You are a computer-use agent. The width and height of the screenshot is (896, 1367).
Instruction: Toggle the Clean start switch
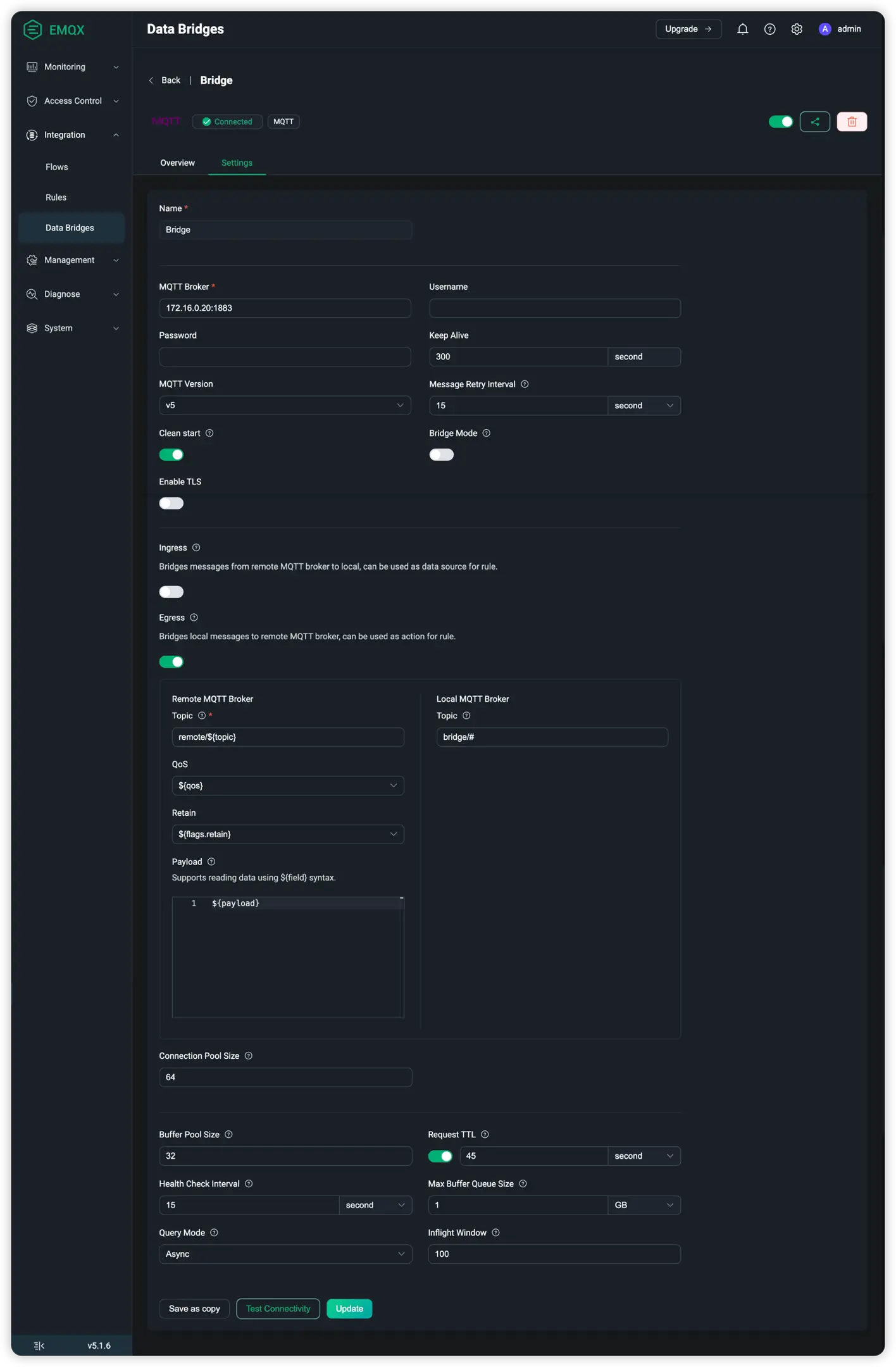pyautogui.click(x=171, y=454)
